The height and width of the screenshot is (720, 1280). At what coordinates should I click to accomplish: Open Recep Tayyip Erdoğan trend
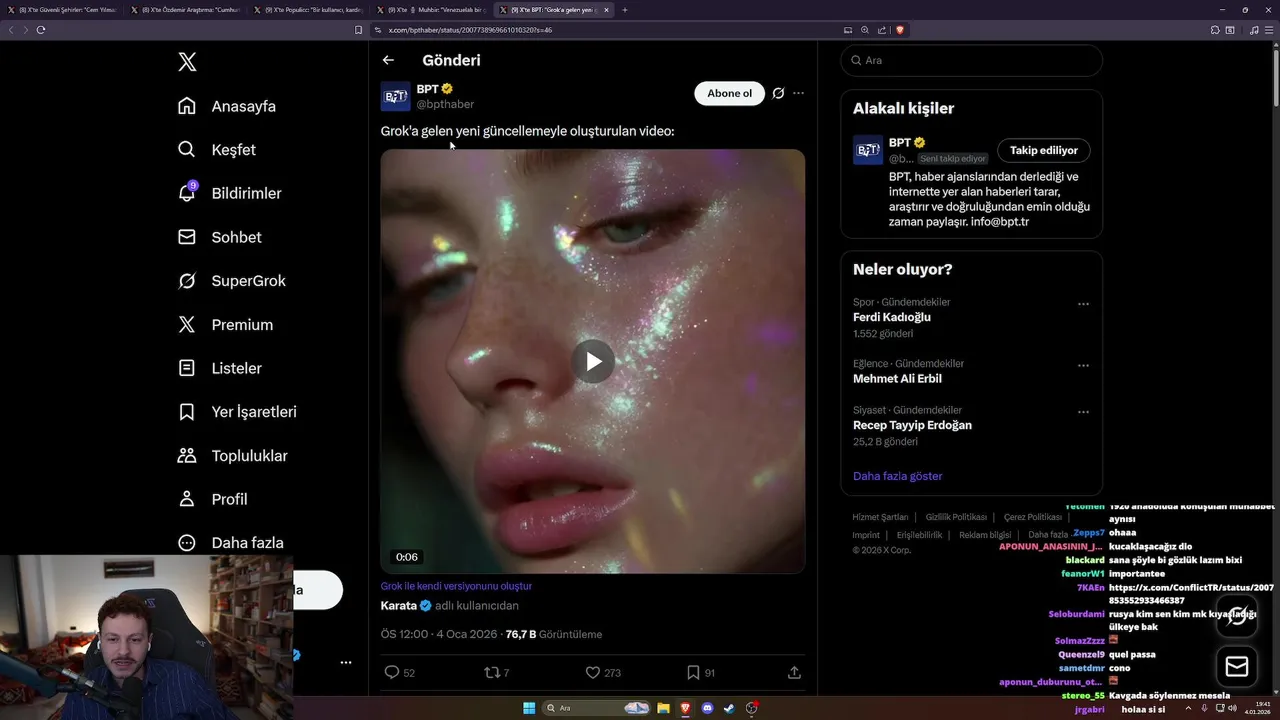coord(912,425)
